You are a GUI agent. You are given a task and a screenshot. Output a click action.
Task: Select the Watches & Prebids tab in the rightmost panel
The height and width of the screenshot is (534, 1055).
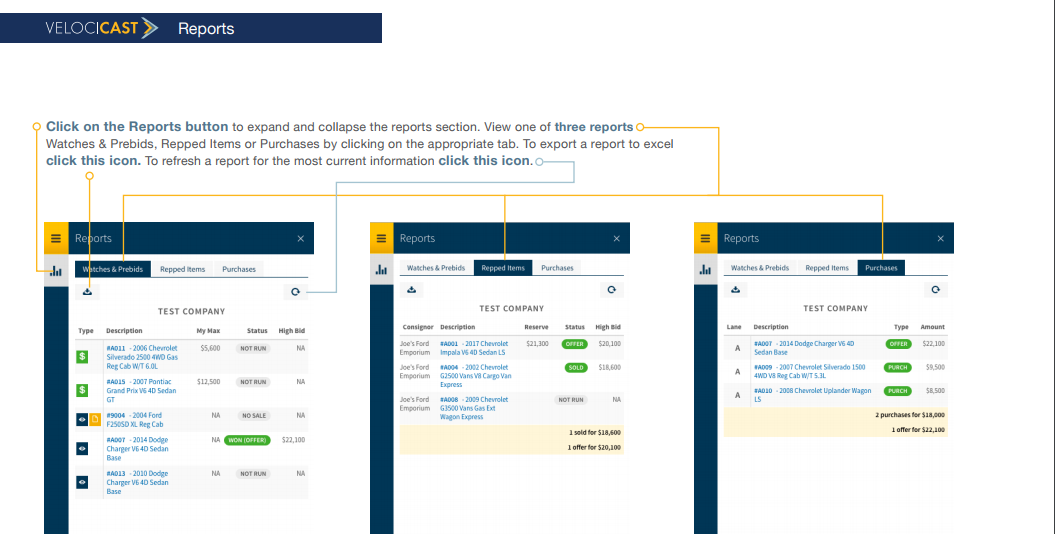(x=759, y=268)
